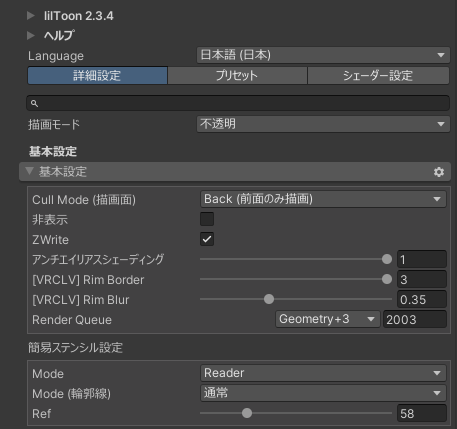Click the Render Queue label
This screenshot has width=457, height=429.
coord(72,320)
